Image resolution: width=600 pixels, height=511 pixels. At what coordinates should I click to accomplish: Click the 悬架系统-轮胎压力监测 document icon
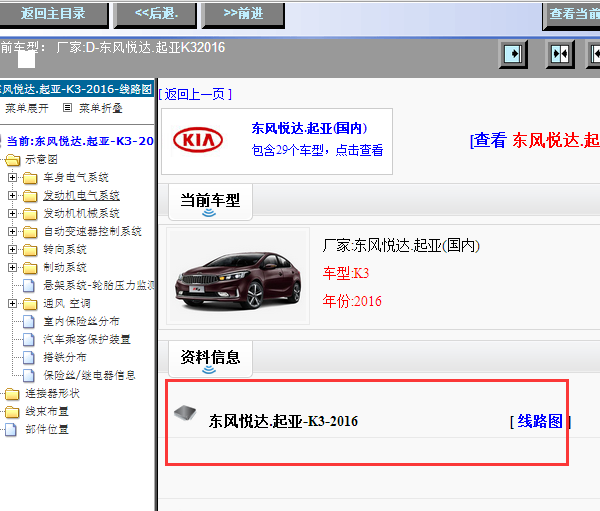tap(29, 286)
